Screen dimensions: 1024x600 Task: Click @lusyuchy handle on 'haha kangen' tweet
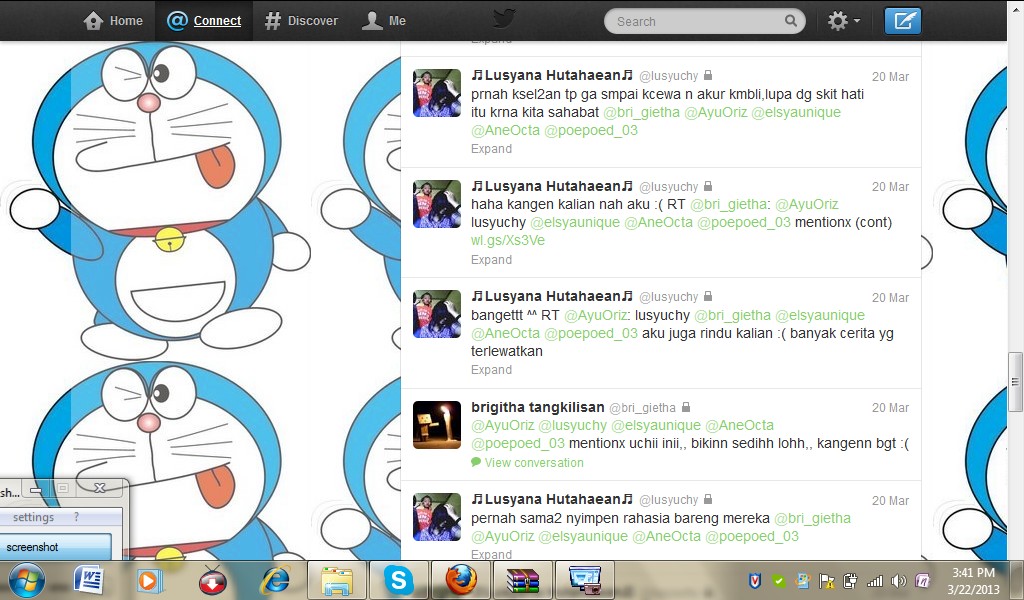tap(668, 187)
